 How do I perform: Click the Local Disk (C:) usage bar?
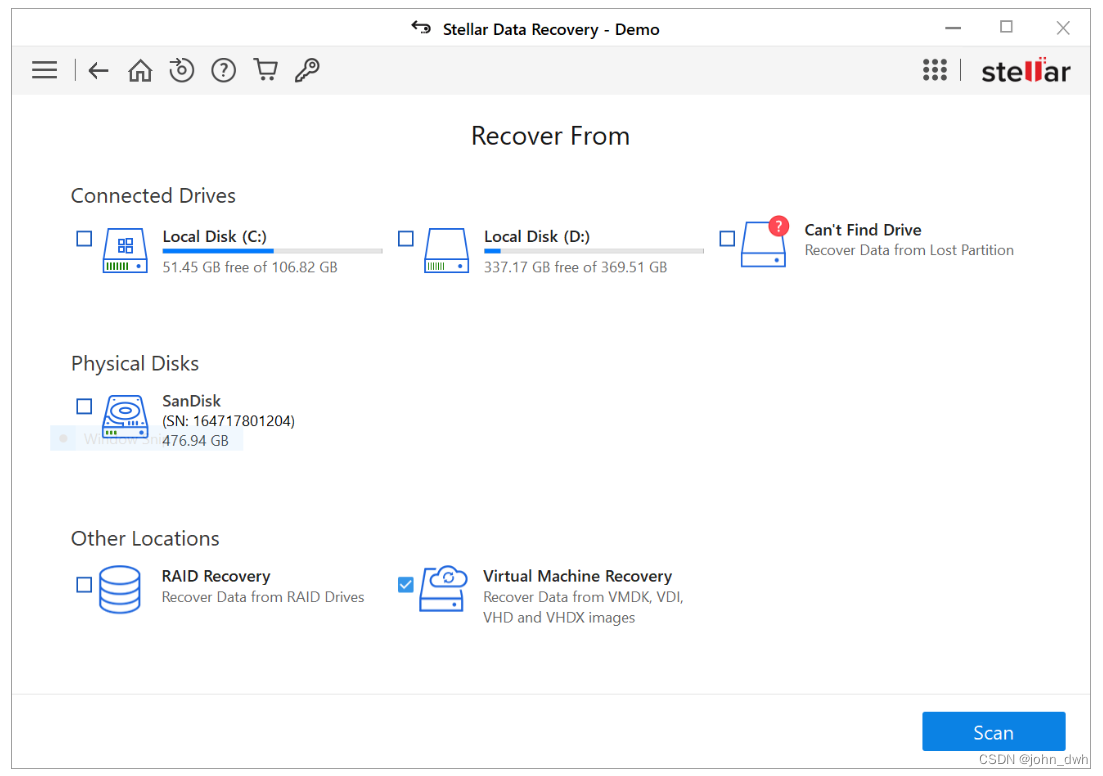pos(272,251)
